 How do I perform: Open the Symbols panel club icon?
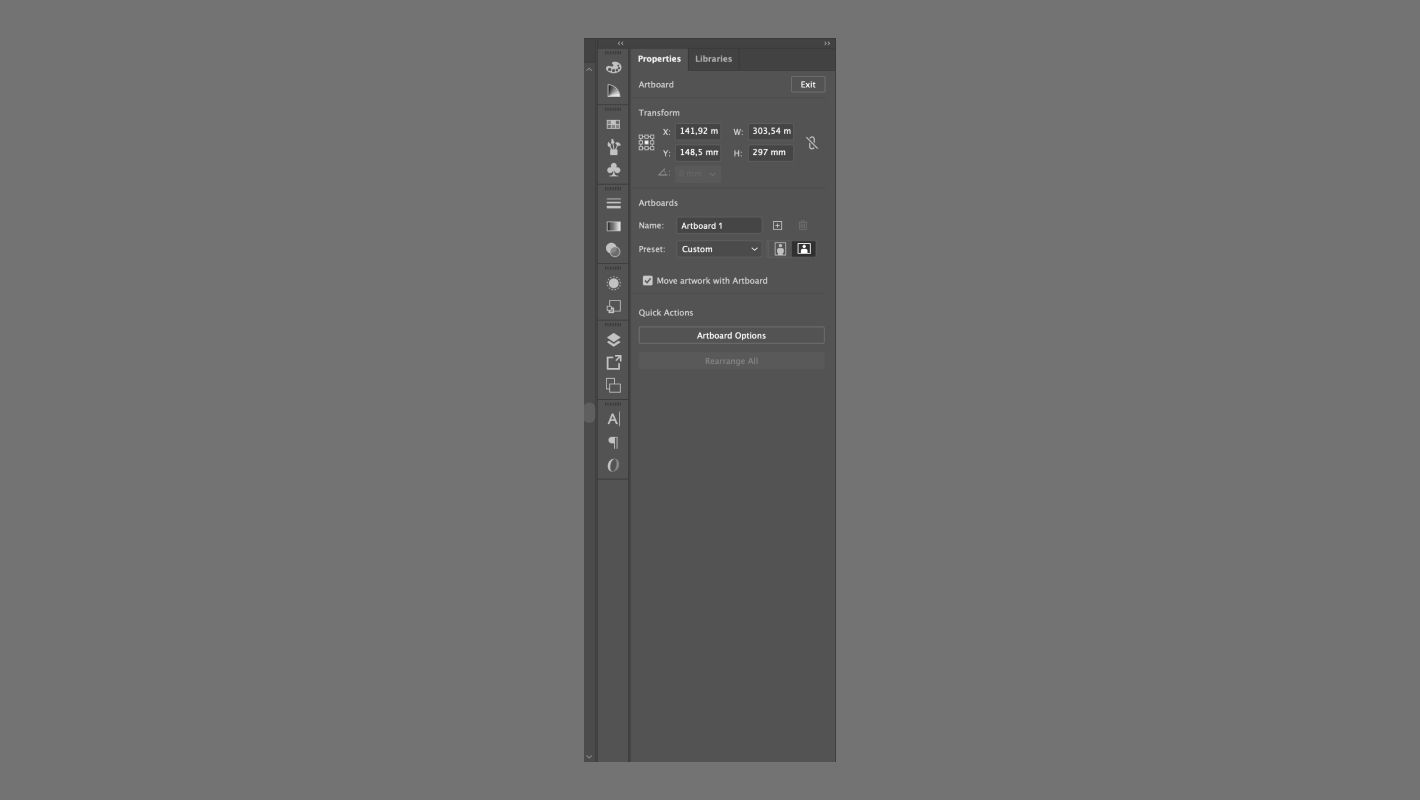613,170
